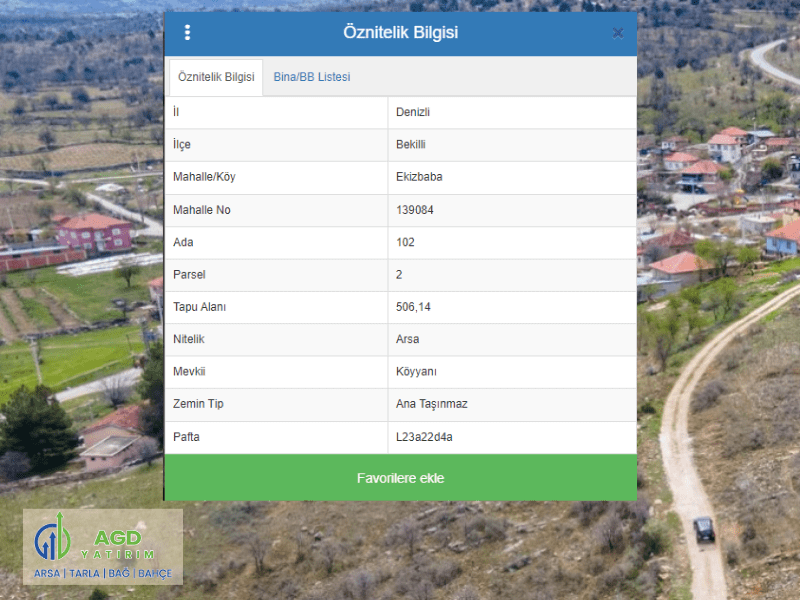Click the Tapu Alanı value 506,14
The image size is (800, 600).
[413, 307]
